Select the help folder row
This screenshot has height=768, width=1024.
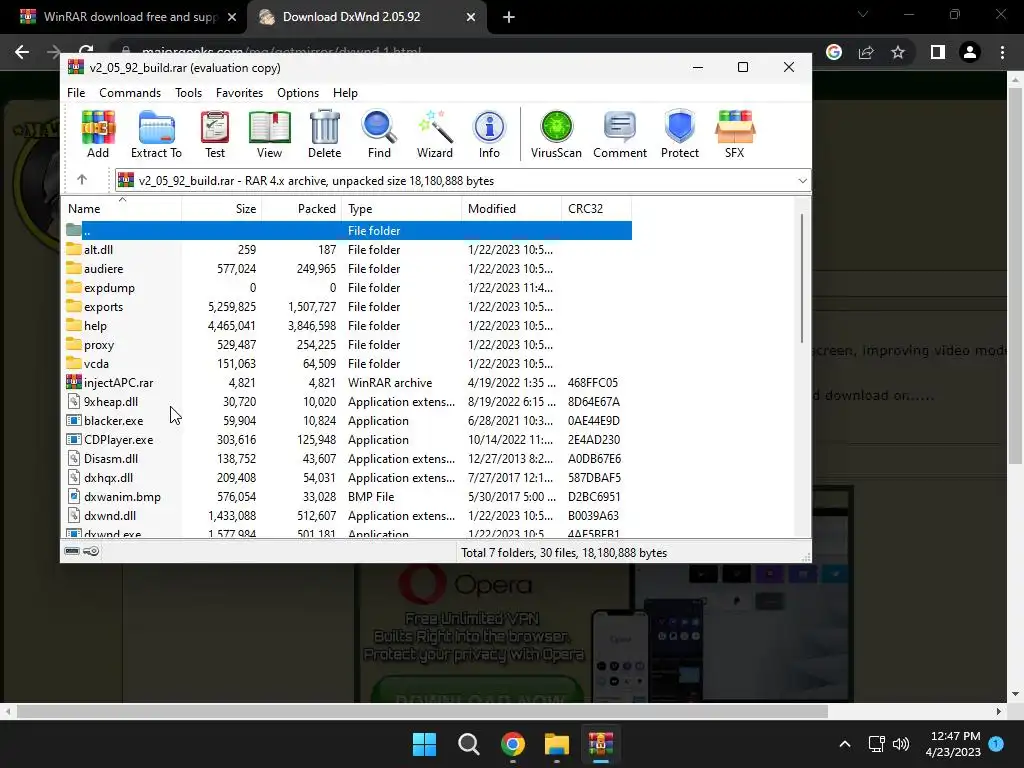pos(348,325)
